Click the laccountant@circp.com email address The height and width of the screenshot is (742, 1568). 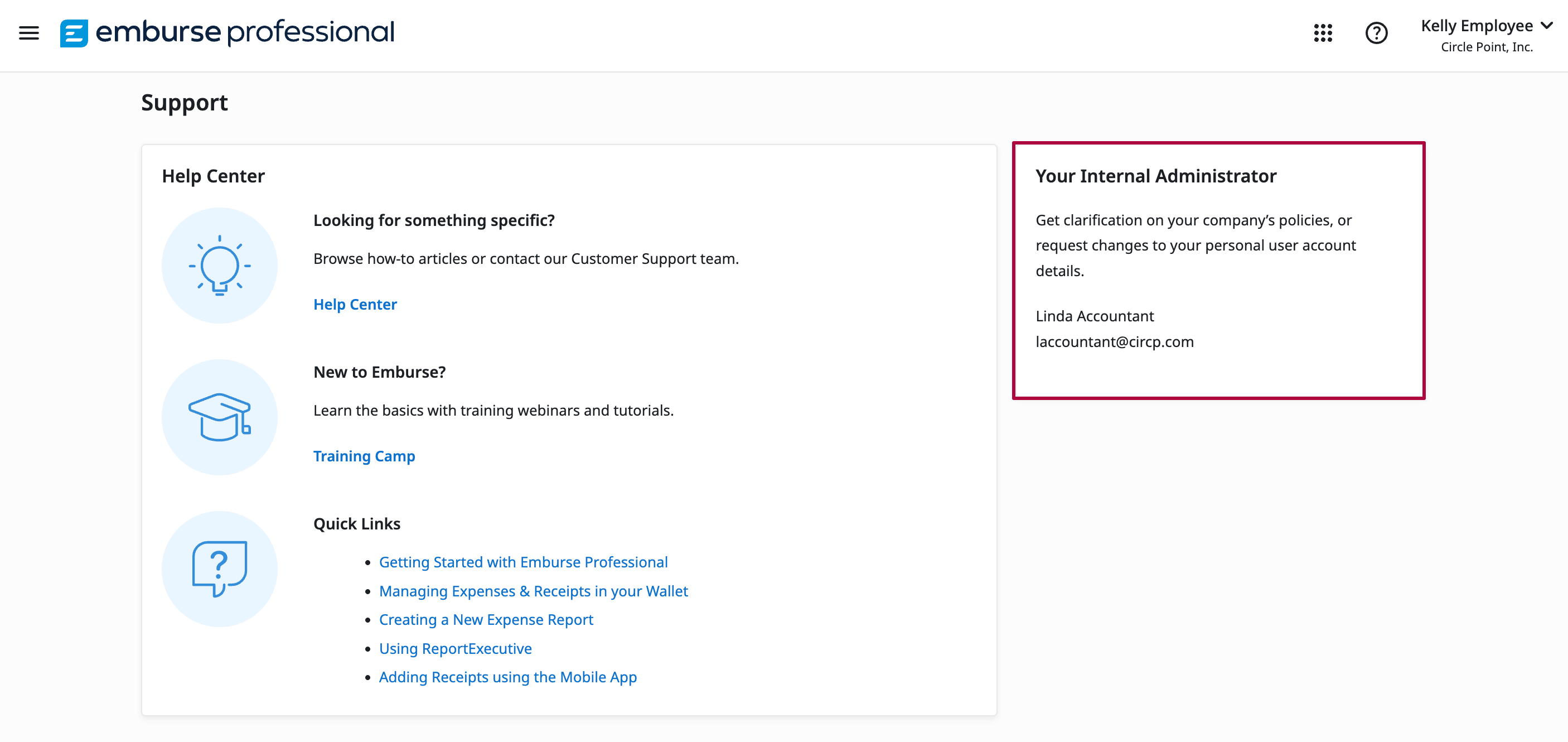[1115, 342]
